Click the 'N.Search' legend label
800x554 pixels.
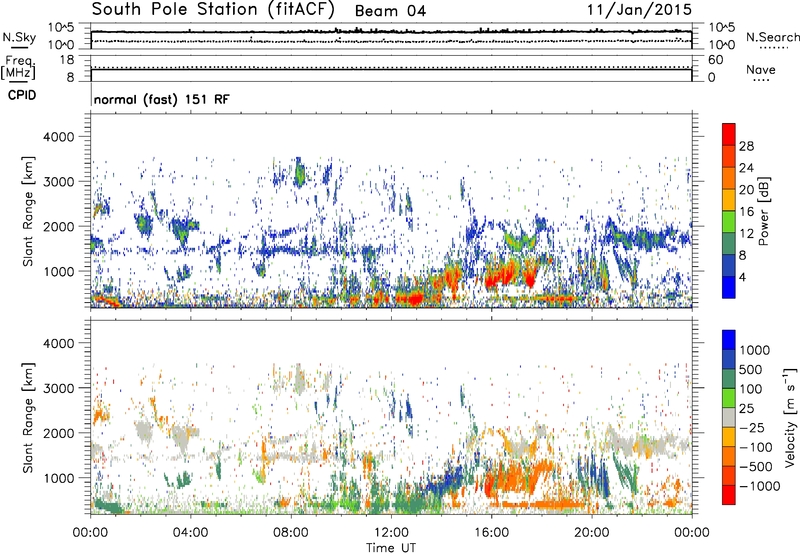click(x=772, y=37)
